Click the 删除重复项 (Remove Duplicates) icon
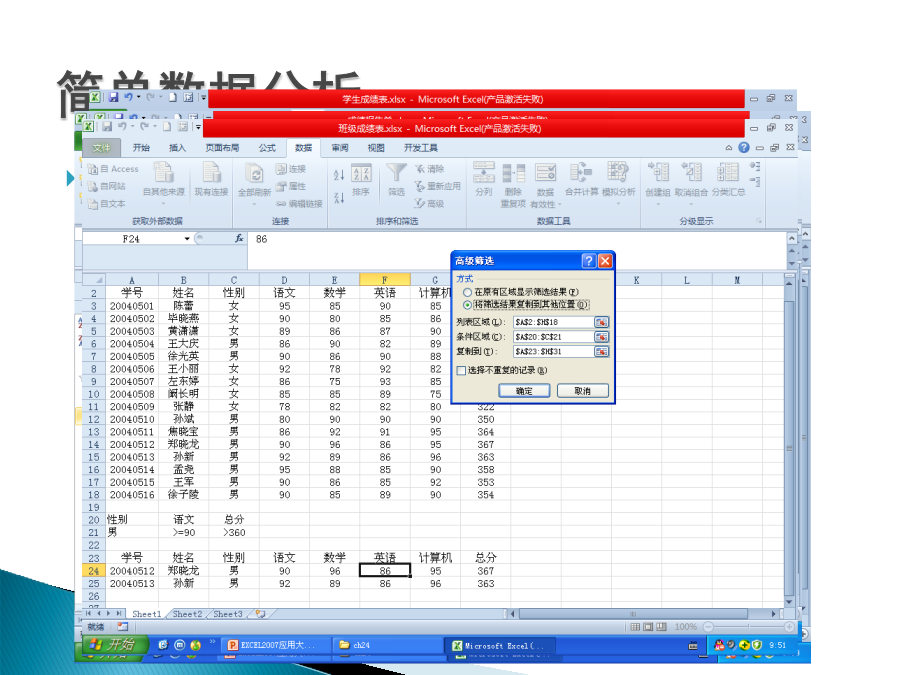900x675 pixels. (513, 175)
